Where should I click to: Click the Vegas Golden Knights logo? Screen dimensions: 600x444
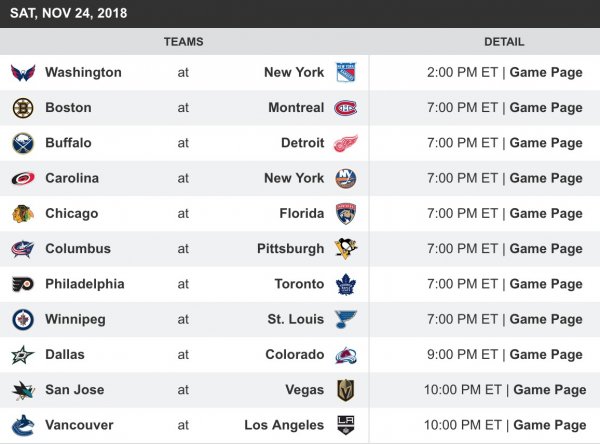tap(346, 390)
